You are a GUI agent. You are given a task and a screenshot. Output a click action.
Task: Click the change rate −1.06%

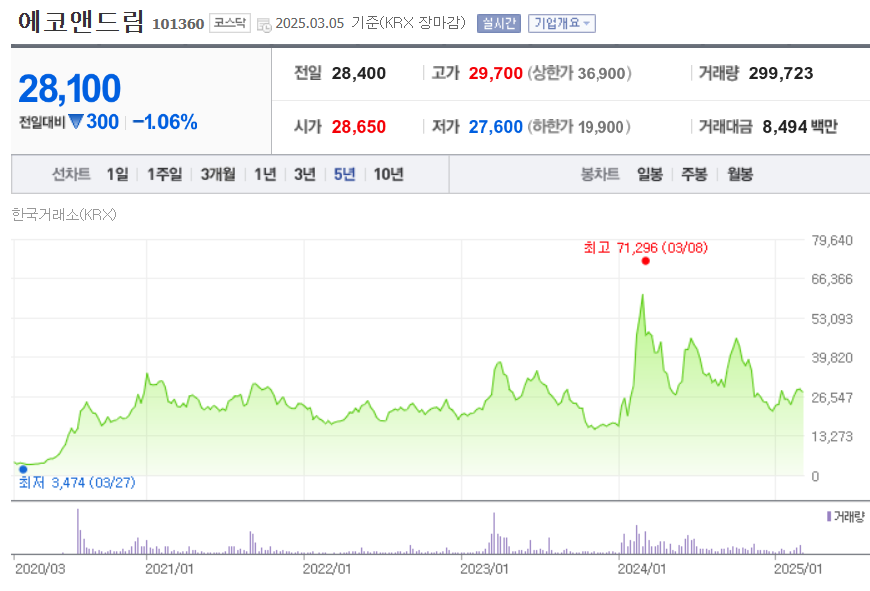[165, 122]
